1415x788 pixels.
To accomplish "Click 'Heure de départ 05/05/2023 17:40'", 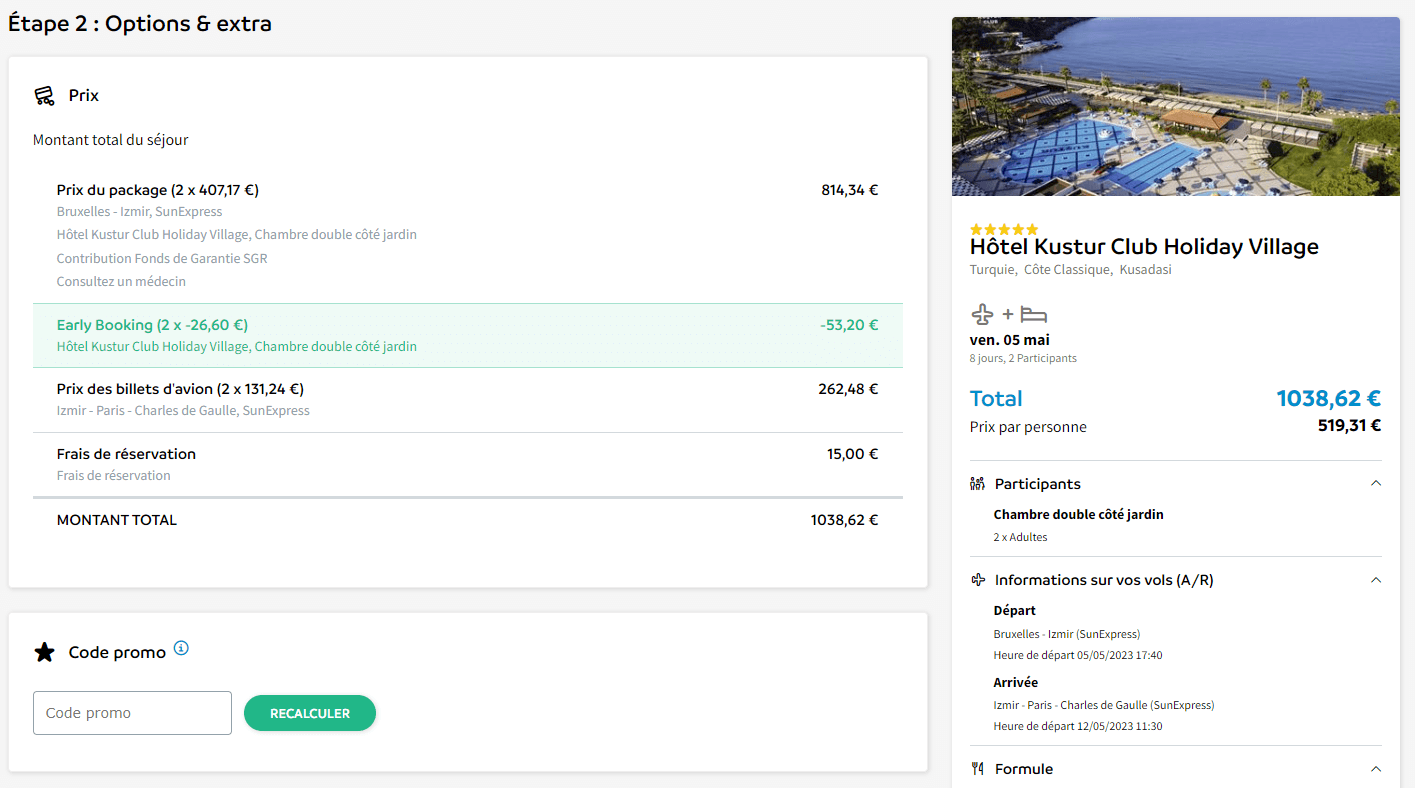I will coord(1078,656).
